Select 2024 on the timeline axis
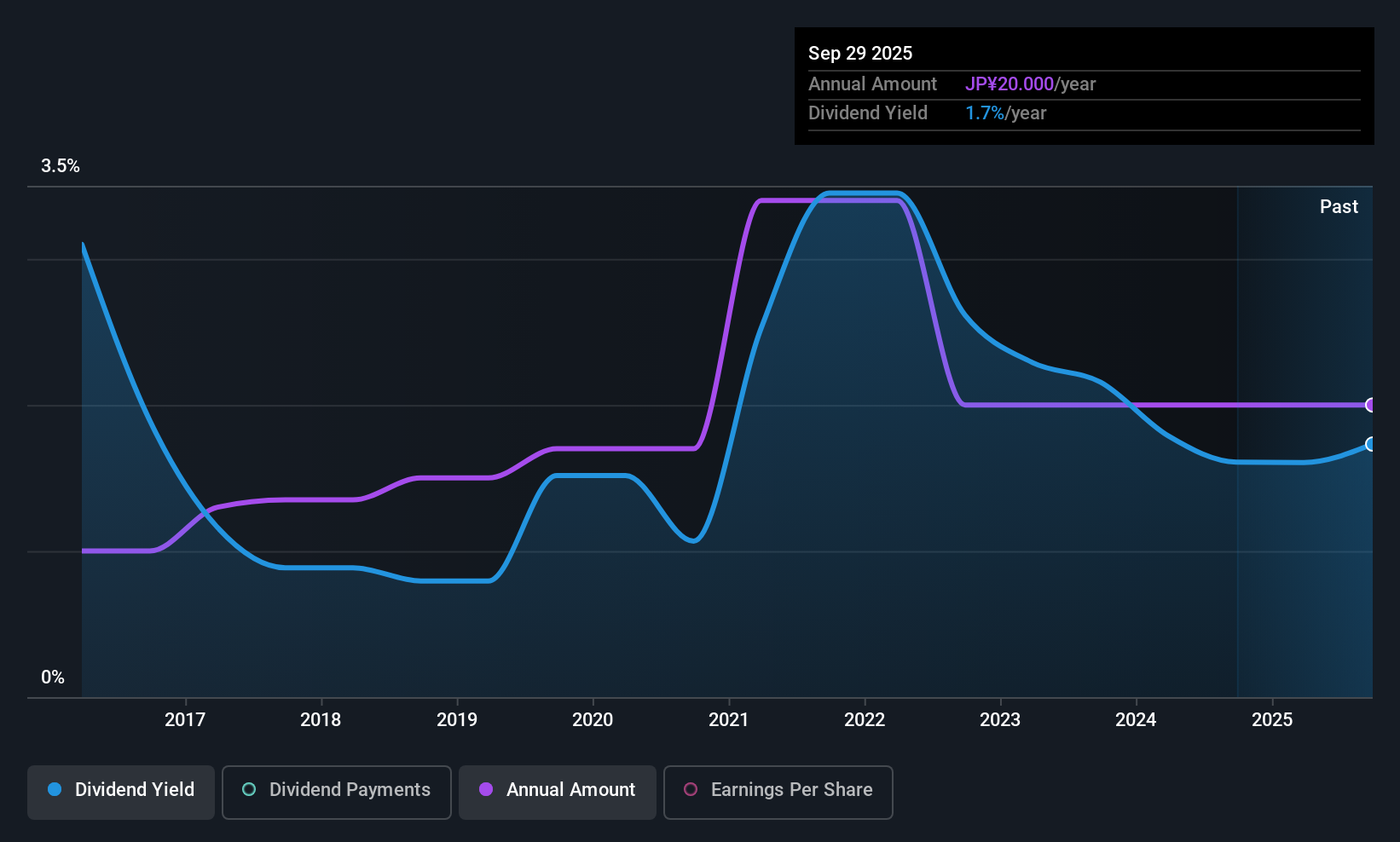The image size is (1400, 842). click(1136, 720)
